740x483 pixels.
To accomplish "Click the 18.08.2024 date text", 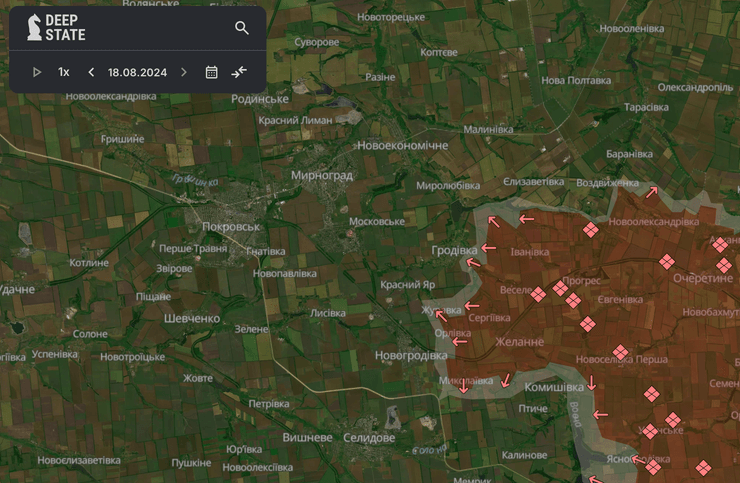I will click(137, 72).
